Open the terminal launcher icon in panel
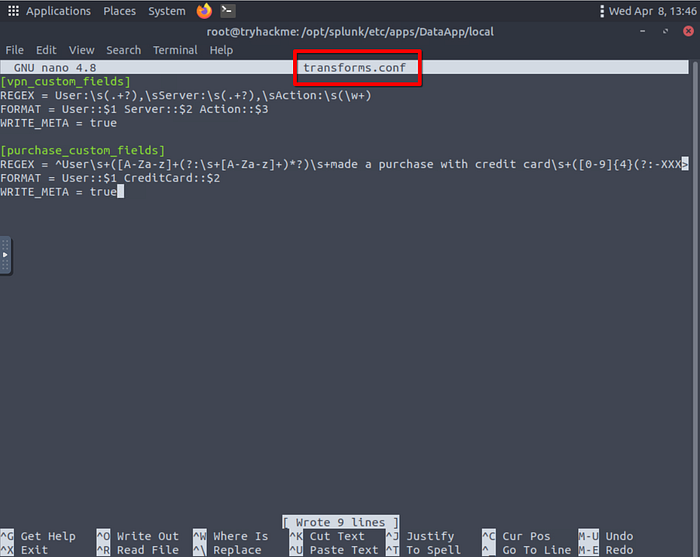This screenshot has width=700, height=557. (x=228, y=11)
